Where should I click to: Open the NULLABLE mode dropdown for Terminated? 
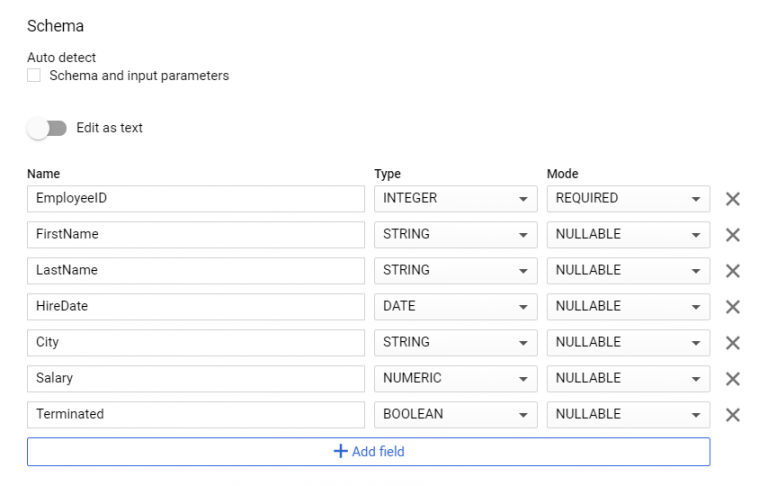[x=628, y=414]
